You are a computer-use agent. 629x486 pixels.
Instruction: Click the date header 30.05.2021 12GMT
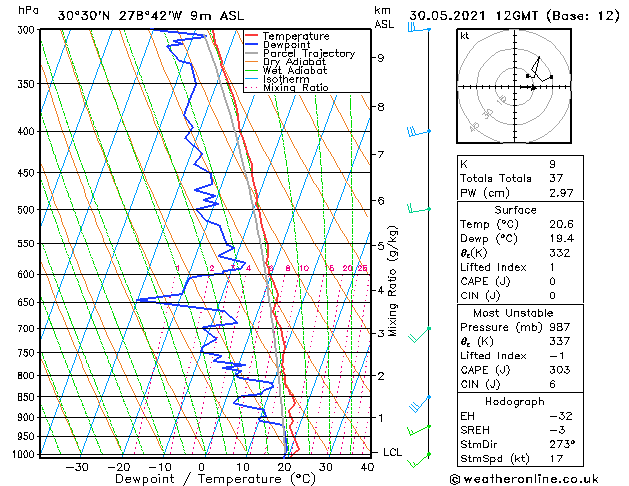473,16
